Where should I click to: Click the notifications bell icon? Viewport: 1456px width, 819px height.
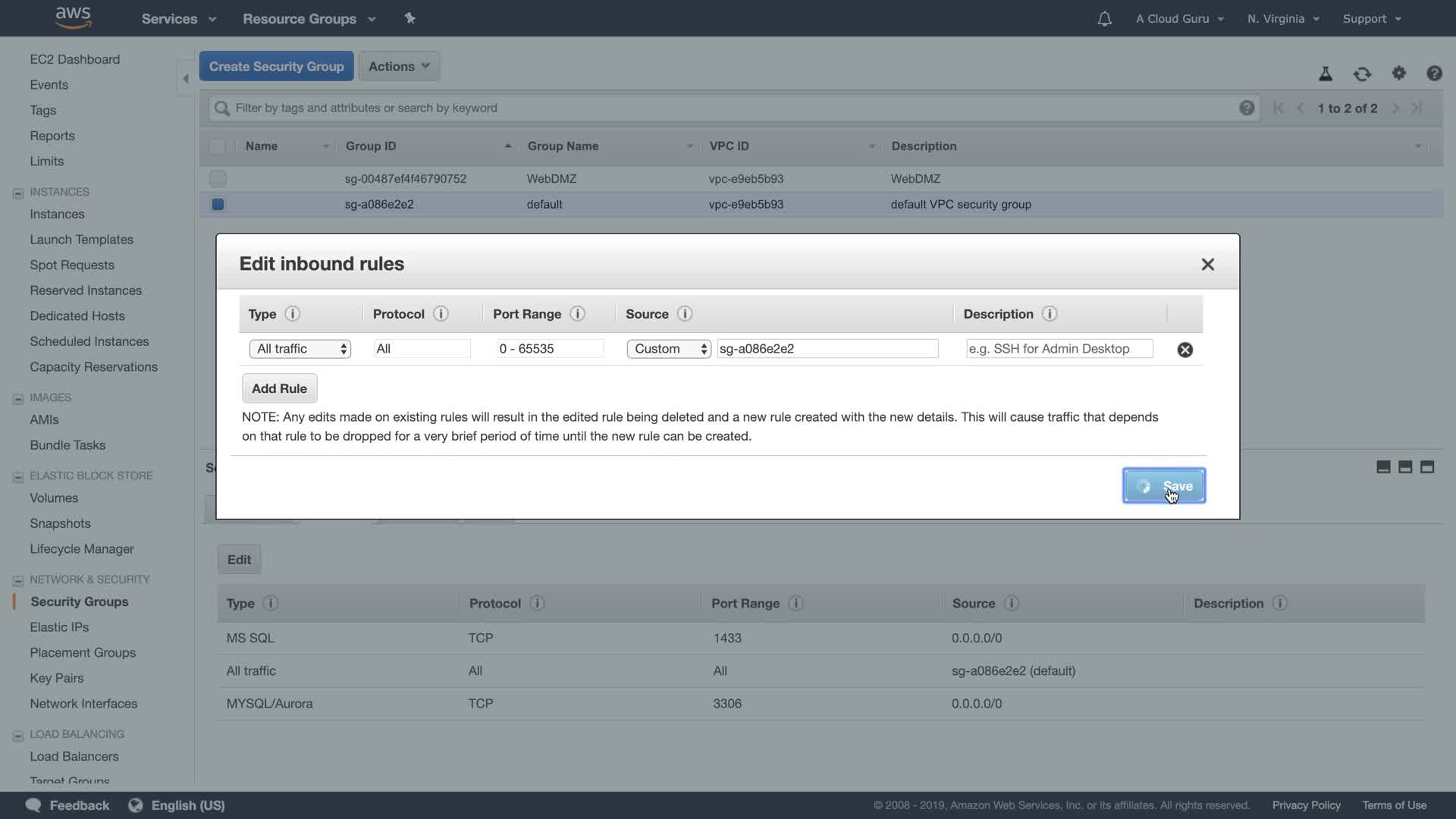(1104, 19)
